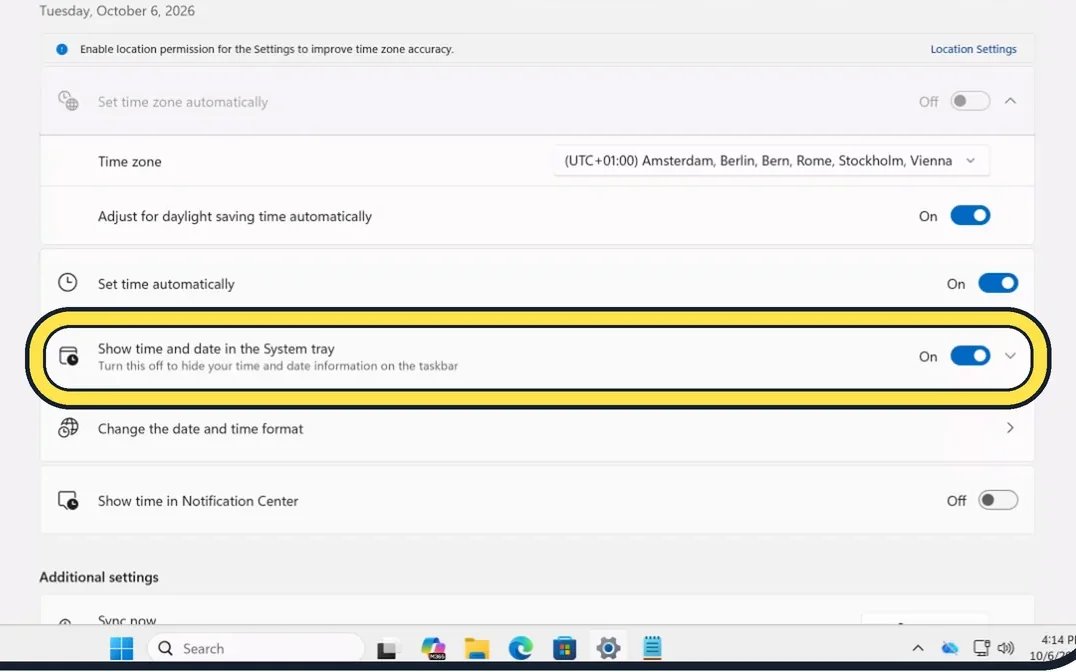The width and height of the screenshot is (1076, 672).
Task: Click the Windows Start button
Action: click(121, 648)
